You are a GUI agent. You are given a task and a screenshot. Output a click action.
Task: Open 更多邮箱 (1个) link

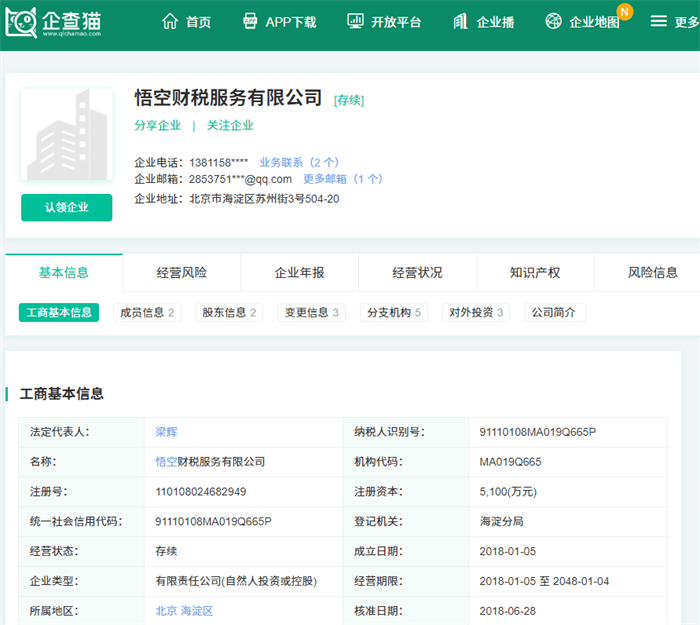343,179
